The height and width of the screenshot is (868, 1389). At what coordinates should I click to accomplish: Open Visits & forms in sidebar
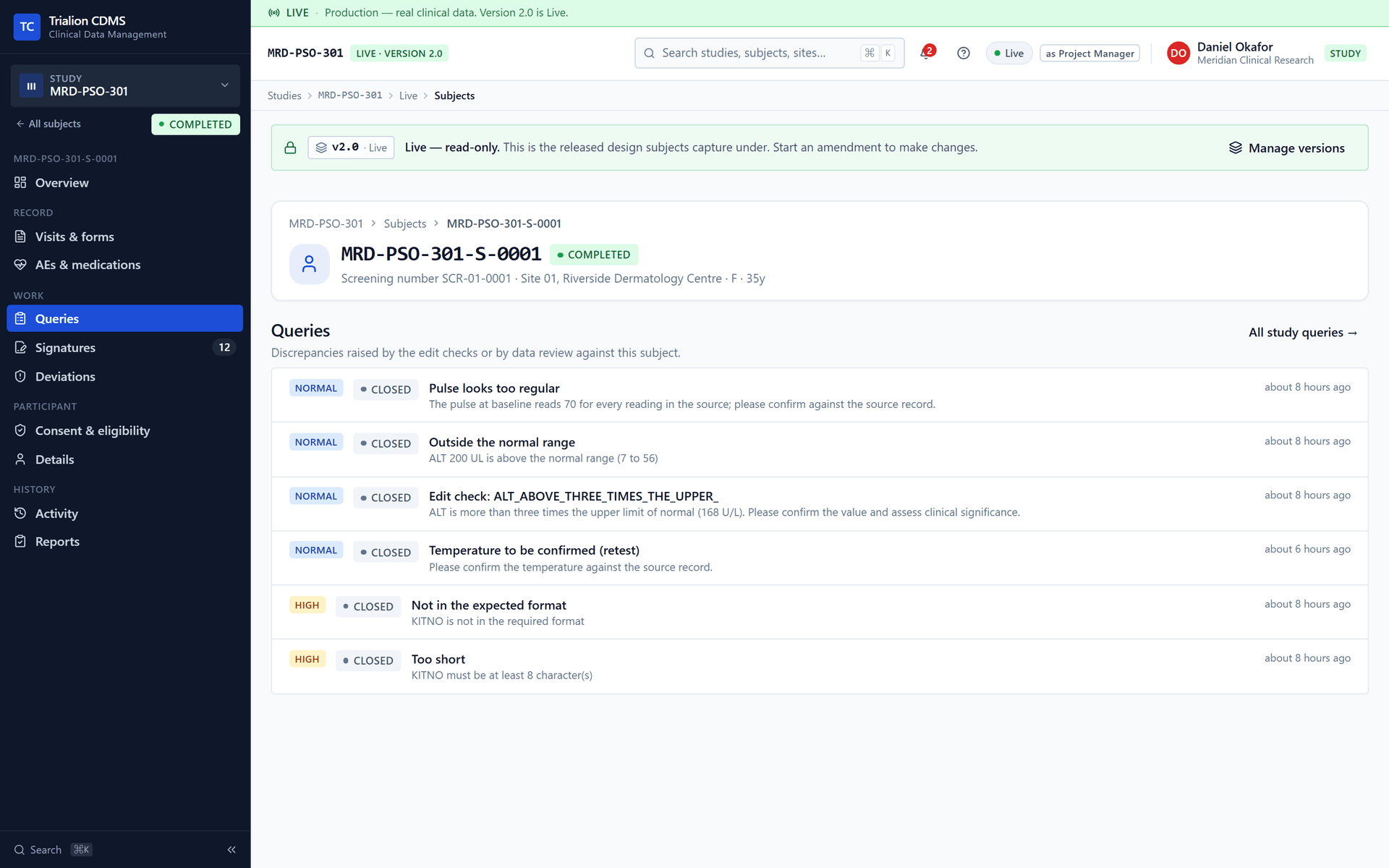125,237
